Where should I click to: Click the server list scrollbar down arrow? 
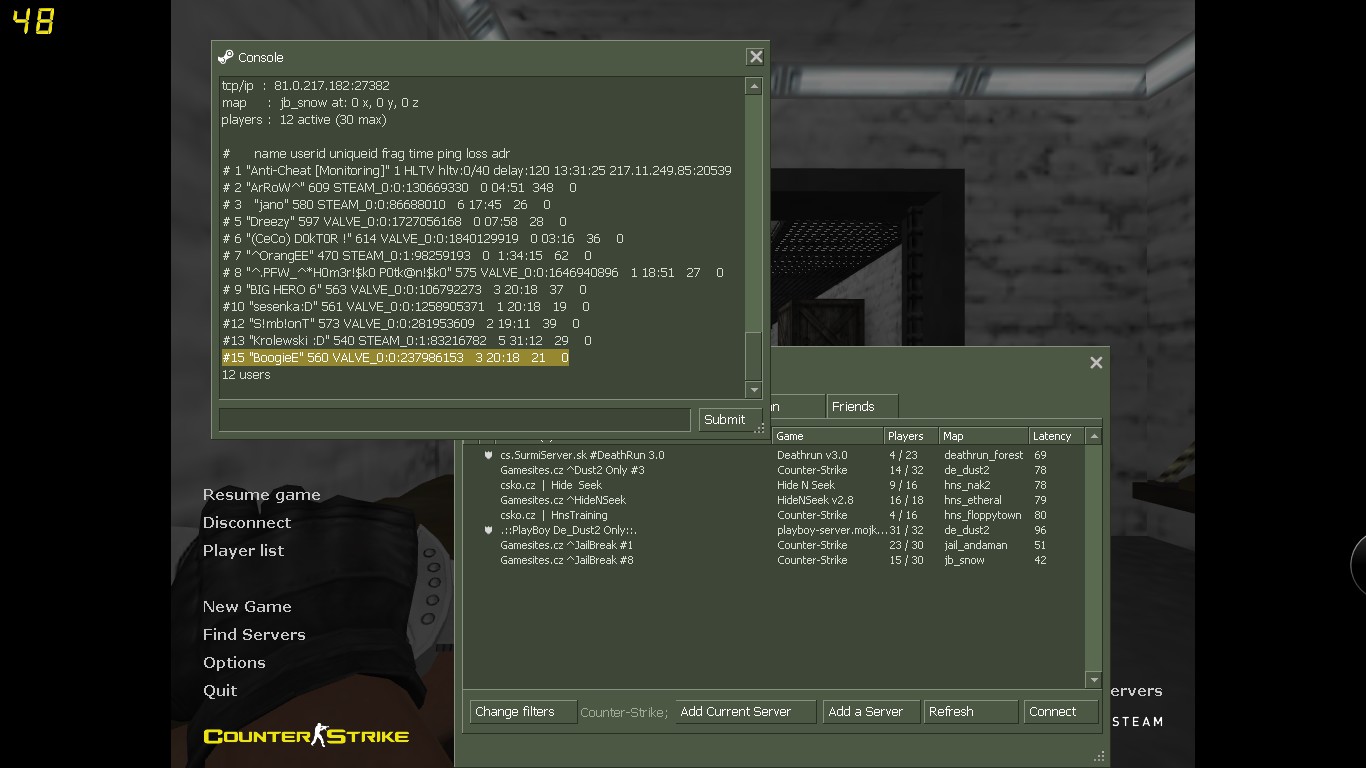(1094, 680)
